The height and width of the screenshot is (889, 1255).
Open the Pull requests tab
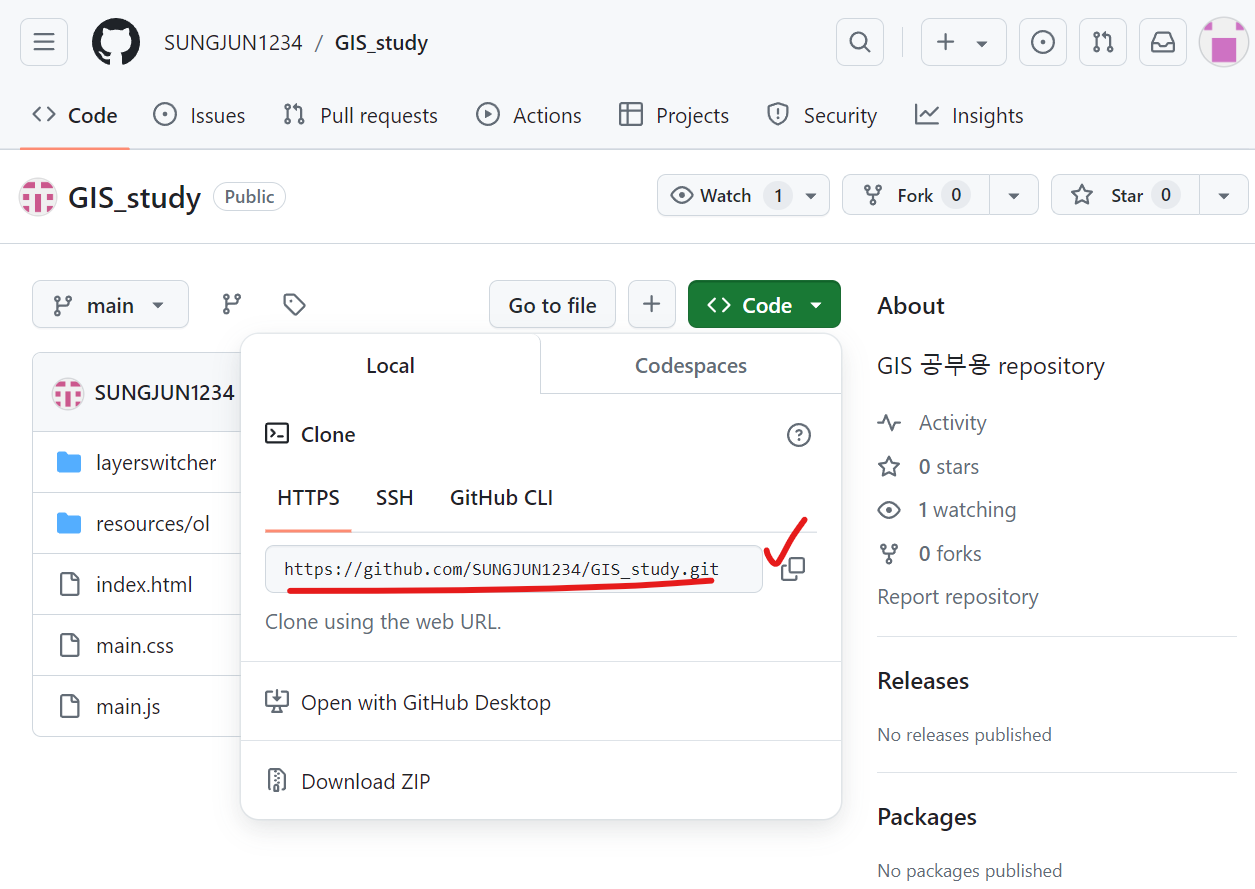coord(360,116)
